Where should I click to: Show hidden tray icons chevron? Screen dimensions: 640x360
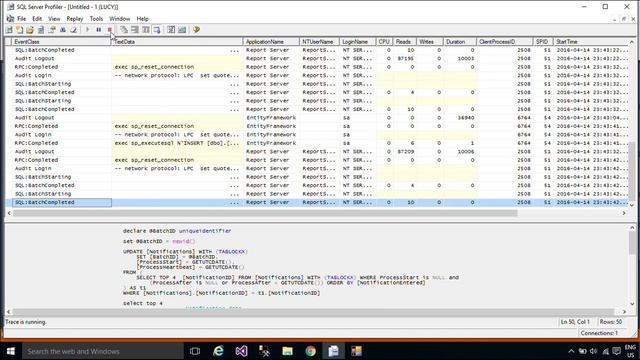point(571,351)
